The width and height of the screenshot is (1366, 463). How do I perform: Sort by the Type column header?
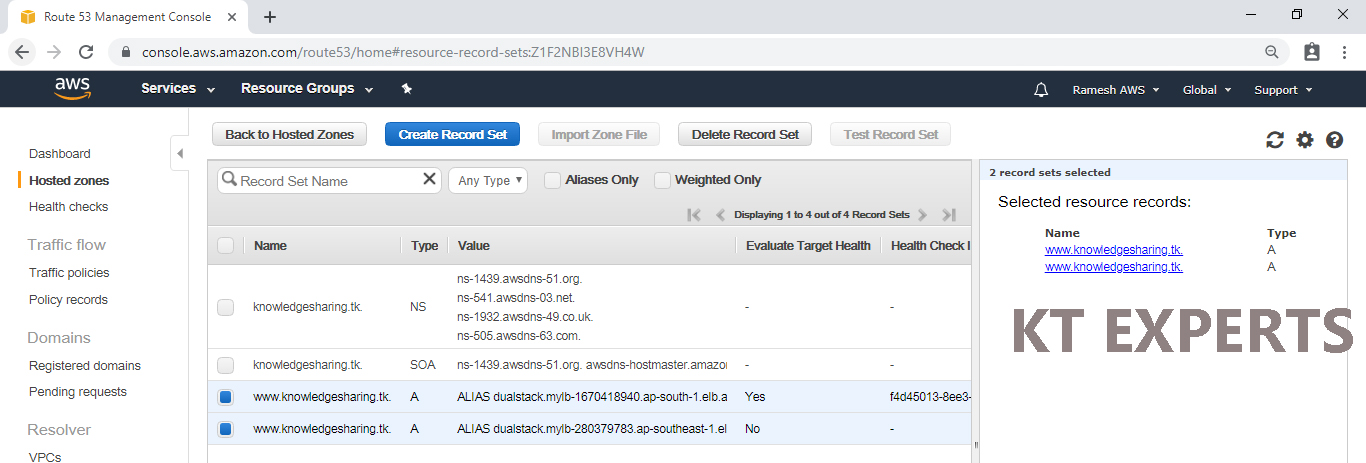coord(424,245)
